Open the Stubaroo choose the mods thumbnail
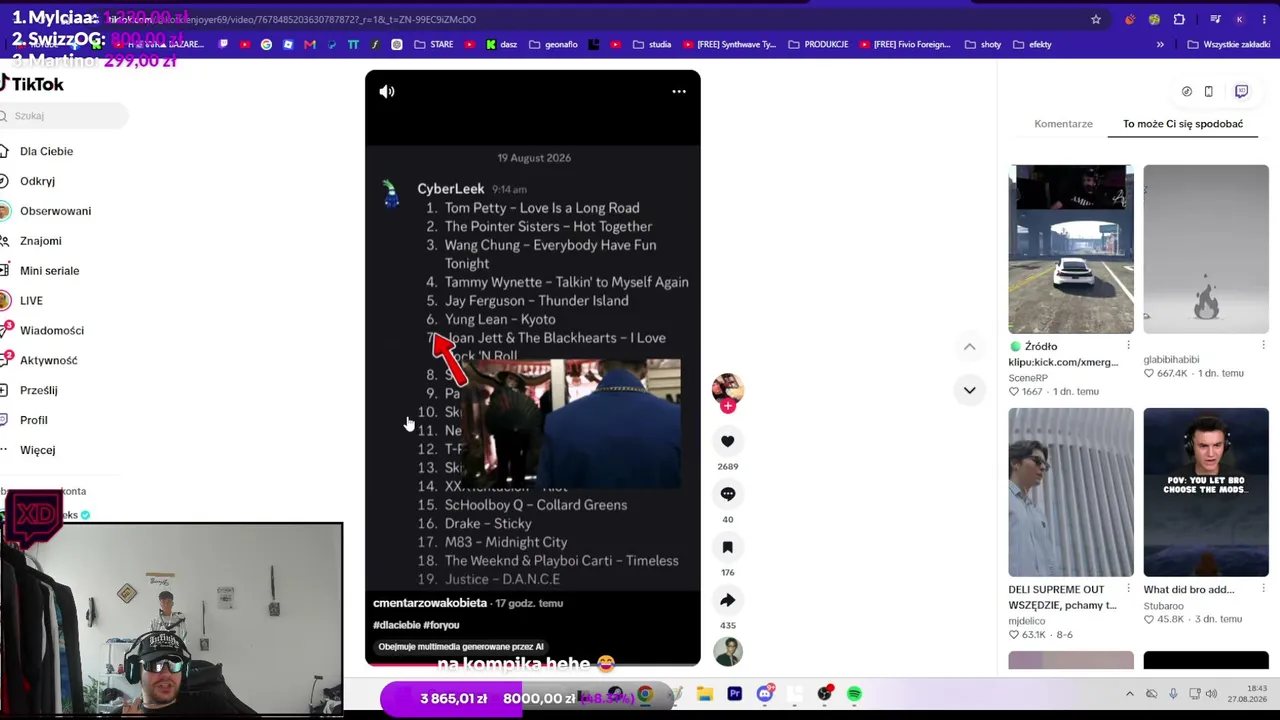 (1206, 492)
